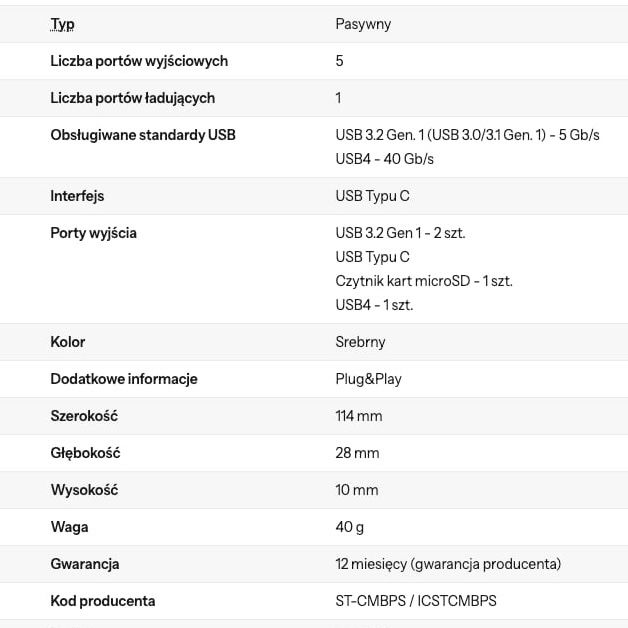Click the "Porty wyjścia" label
Screen dimensions: 628x628
coord(93,233)
